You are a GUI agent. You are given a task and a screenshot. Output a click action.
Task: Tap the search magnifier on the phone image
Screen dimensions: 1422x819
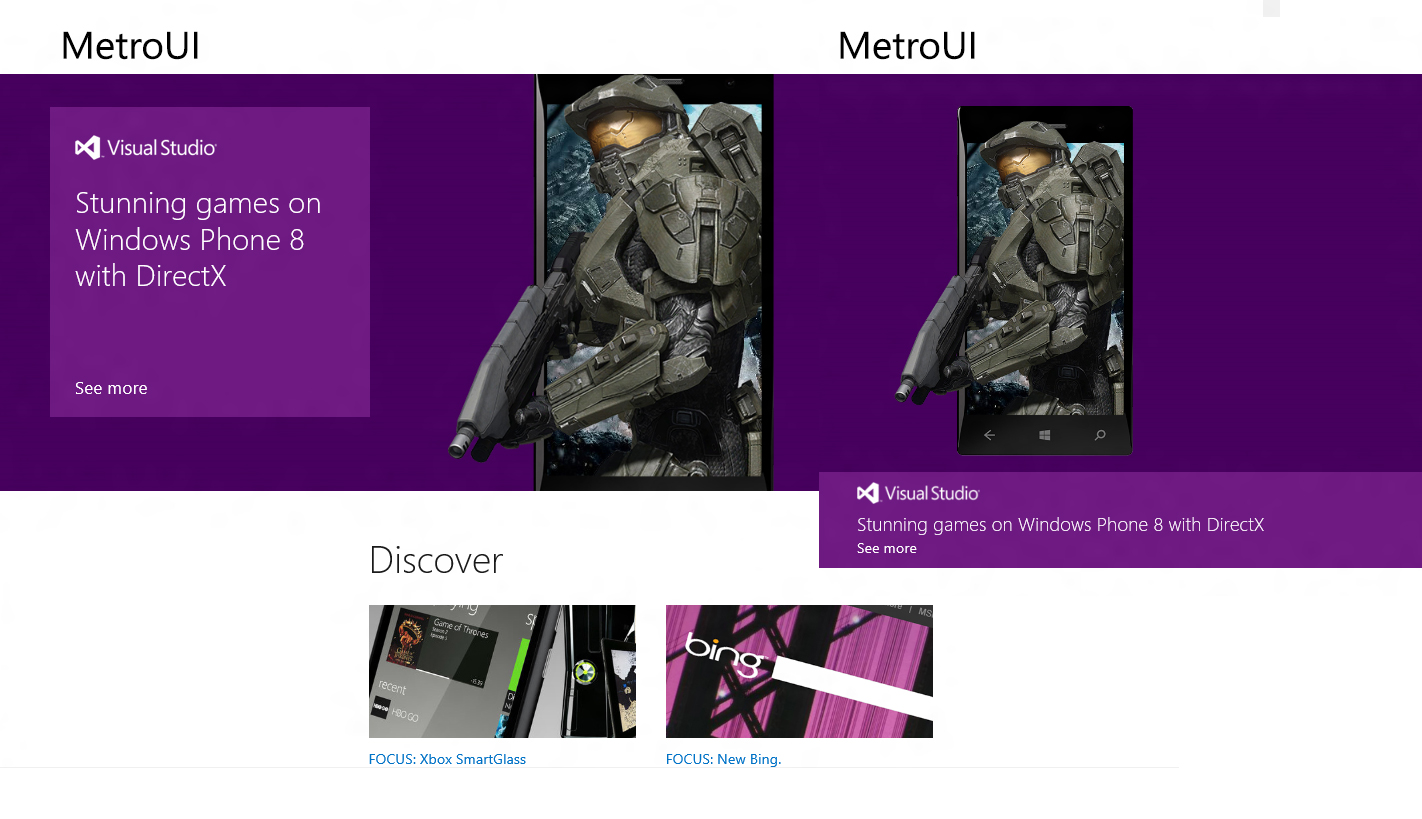pos(1100,435)
